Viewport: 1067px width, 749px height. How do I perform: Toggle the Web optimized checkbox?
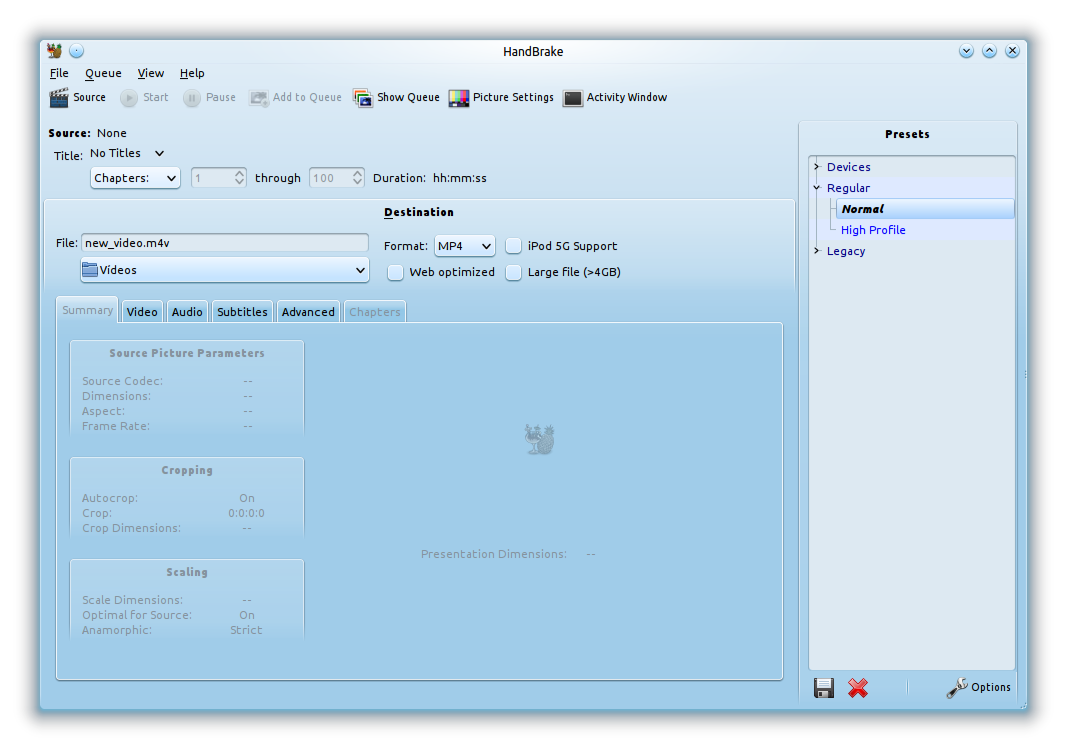395,272
